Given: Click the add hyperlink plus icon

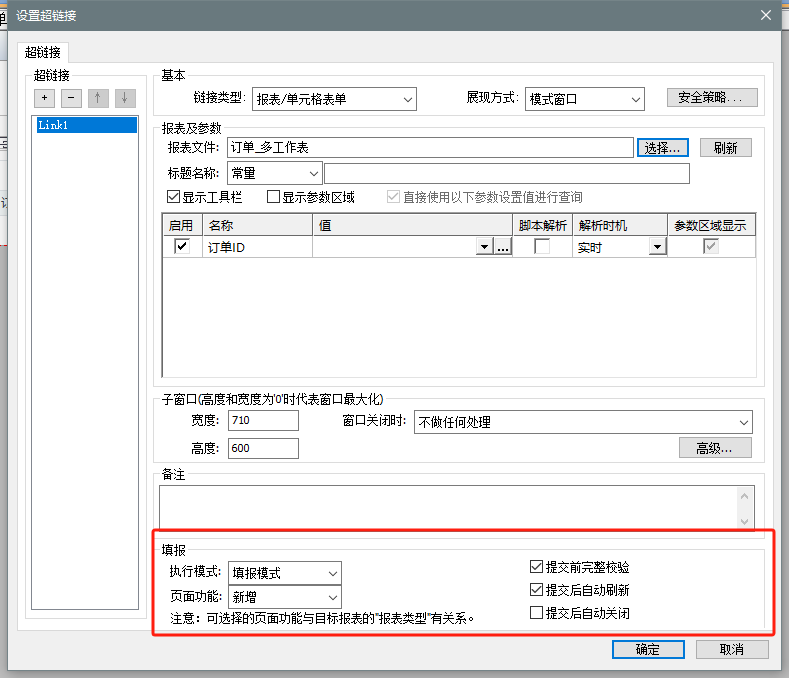Looking at the screenshot, I should pyautogui.click(x=45, y=98).
